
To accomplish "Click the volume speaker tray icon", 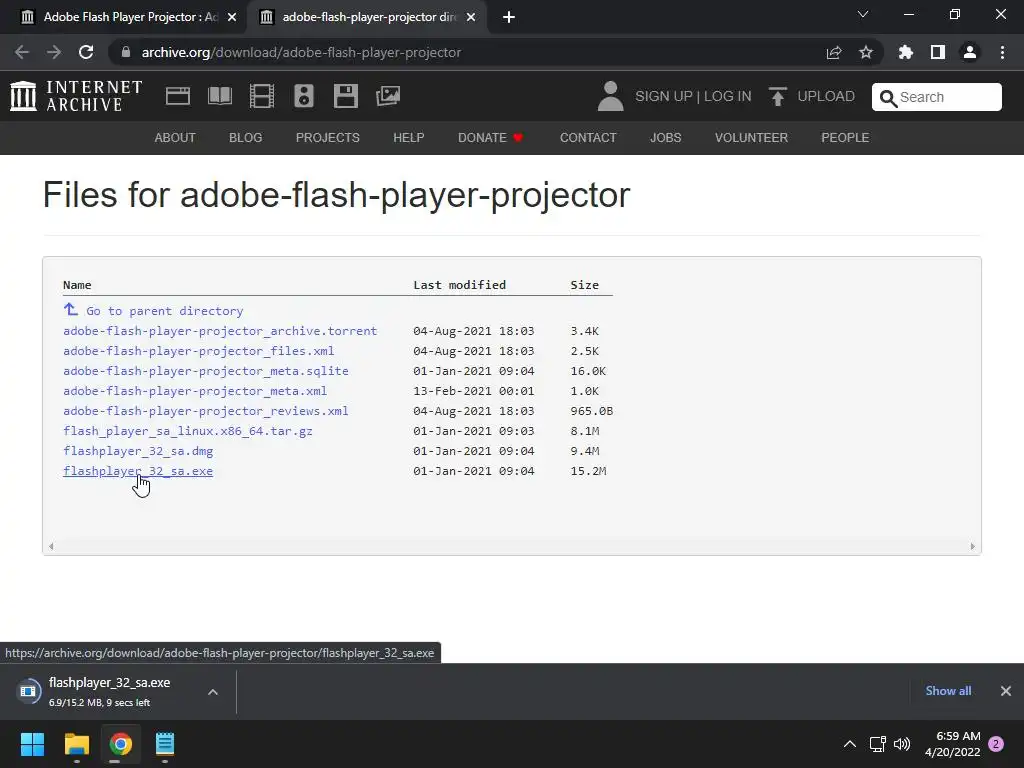I will (x=902, y=744).
